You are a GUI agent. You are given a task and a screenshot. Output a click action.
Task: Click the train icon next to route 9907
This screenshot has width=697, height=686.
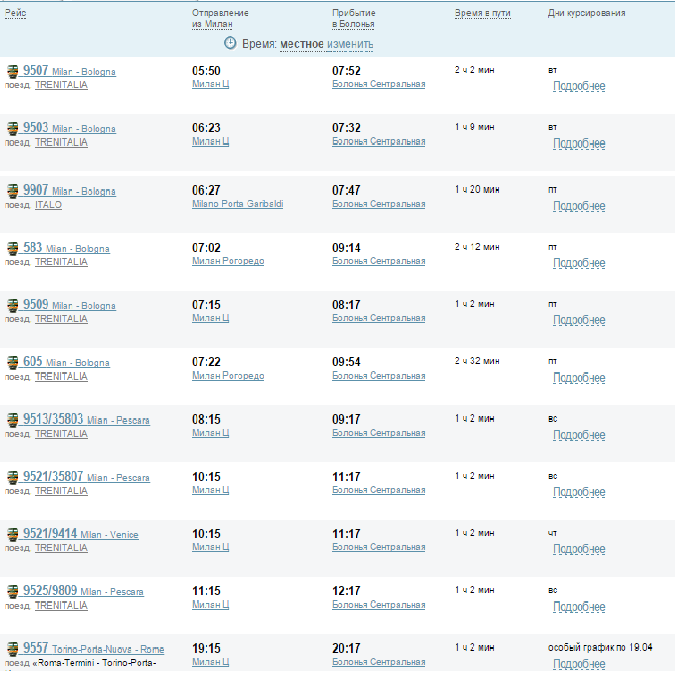point(13,191)
